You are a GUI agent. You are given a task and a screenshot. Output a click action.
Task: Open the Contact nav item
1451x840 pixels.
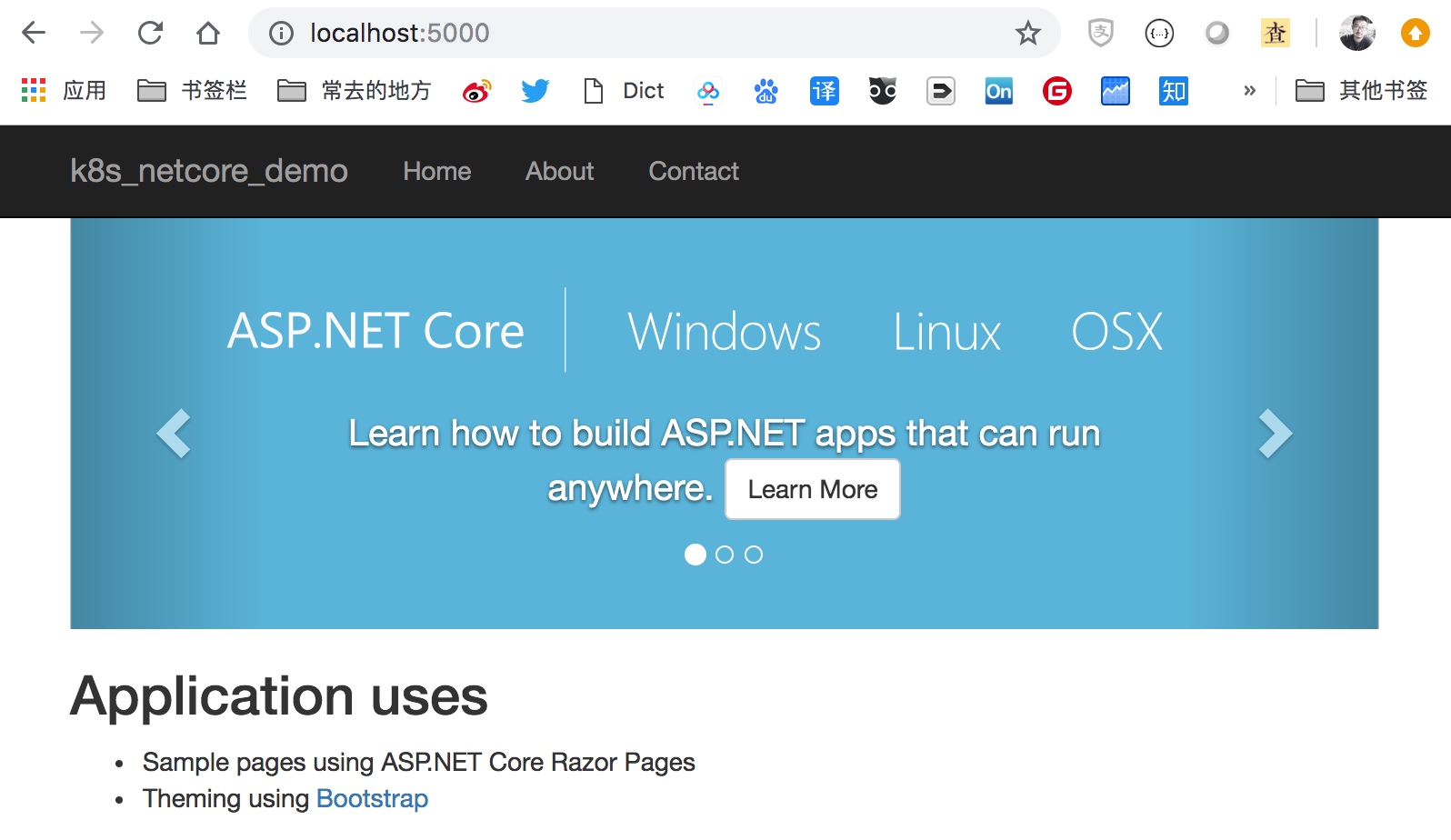(x=694, y=171)
